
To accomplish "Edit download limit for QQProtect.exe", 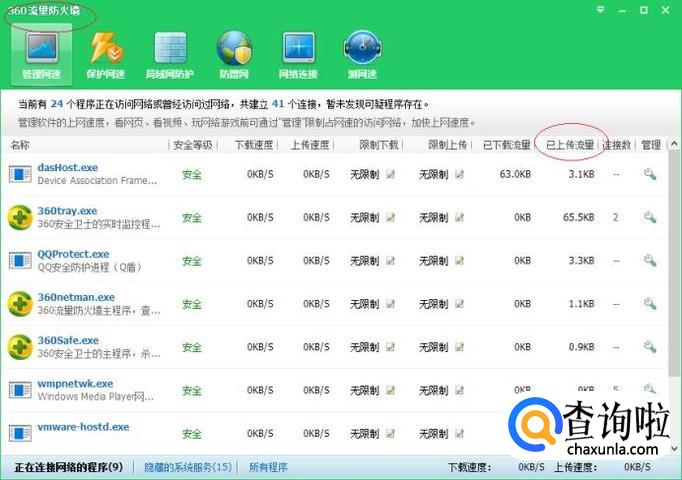I will pyautogui.click(x=391, y=260).
